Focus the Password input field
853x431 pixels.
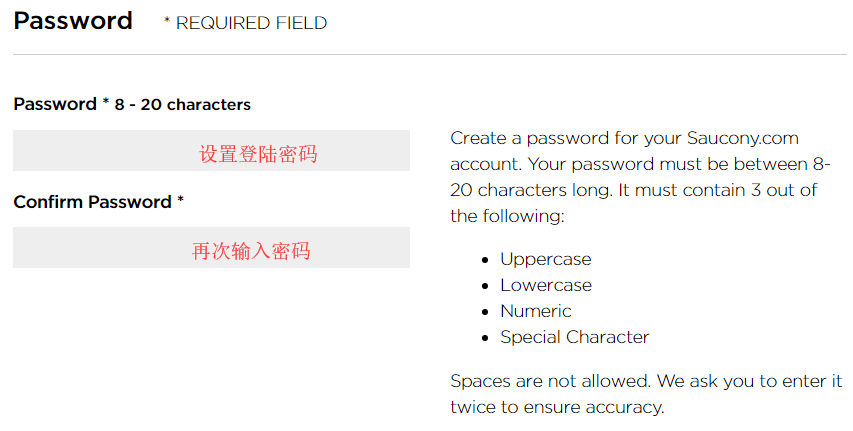(211, 151)
